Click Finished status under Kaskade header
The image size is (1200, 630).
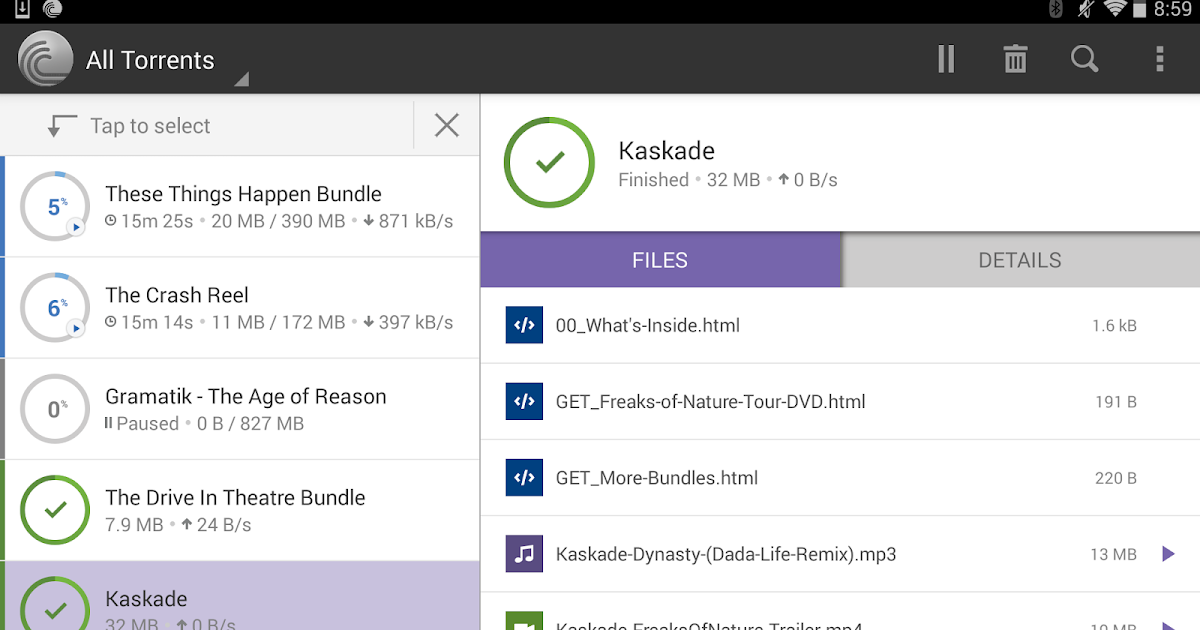click(x=653, y=180)
